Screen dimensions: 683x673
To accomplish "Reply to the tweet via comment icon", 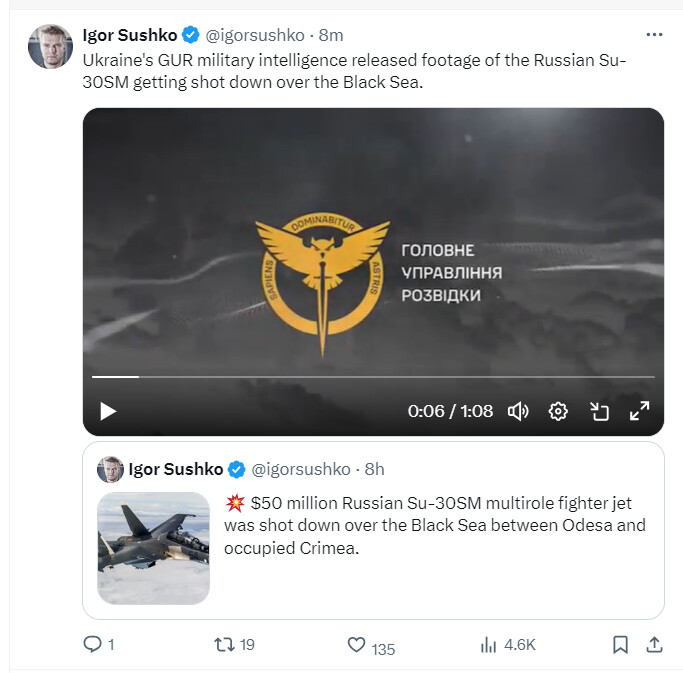I will click(92, 644).
